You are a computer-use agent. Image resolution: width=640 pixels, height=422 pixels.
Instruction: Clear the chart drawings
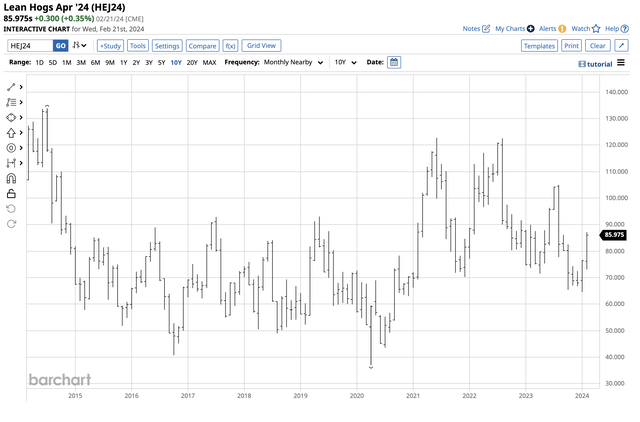click(598, 46)
